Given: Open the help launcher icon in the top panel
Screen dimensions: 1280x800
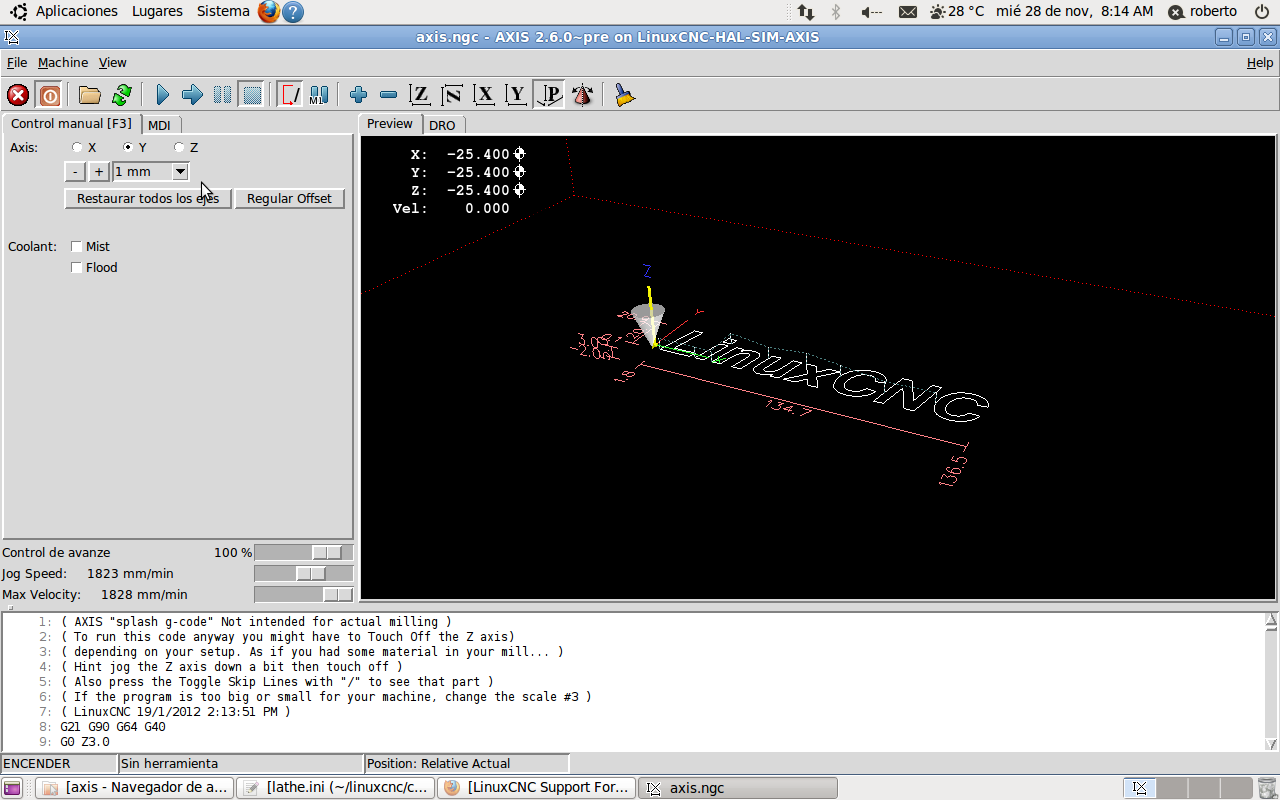Looking at the screenshot, I should 292,12.
